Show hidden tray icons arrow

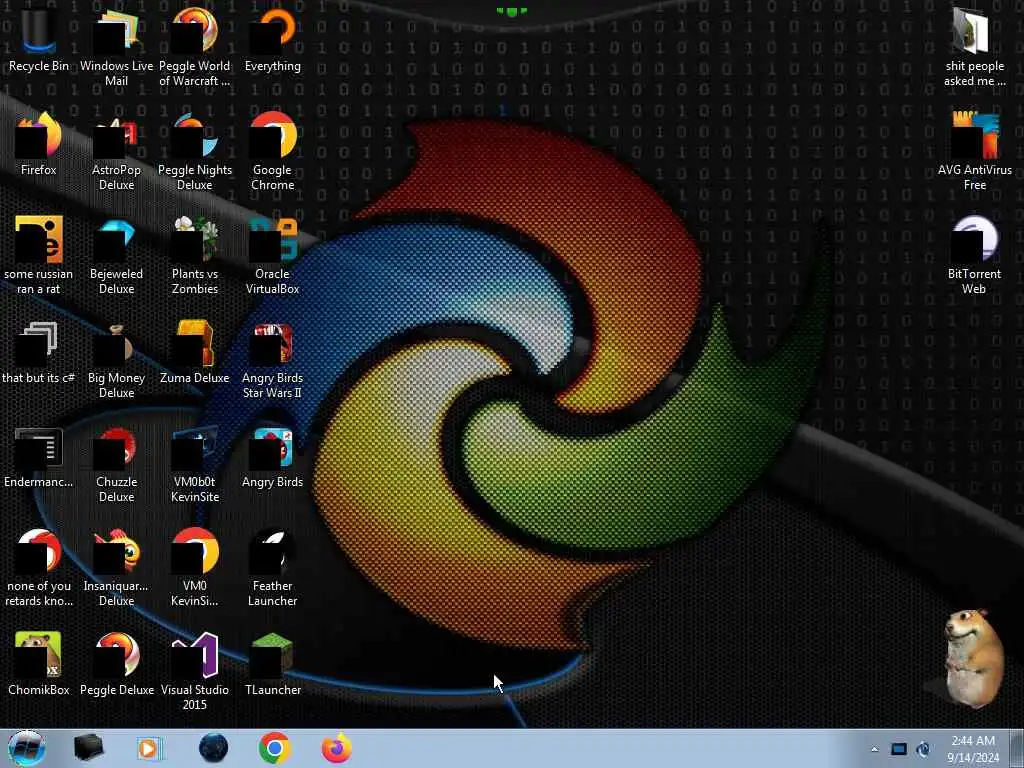coord(874,749)
